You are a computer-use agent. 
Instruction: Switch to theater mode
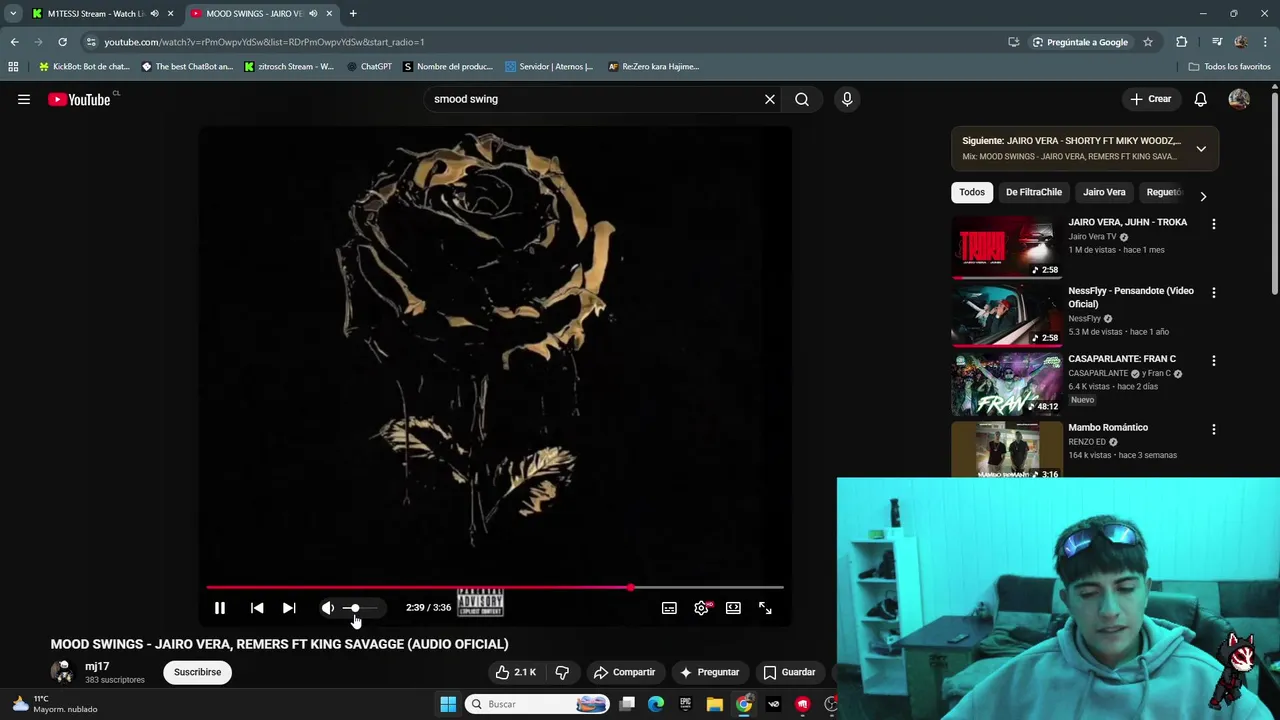pyautogui.click(x=733, y=608)
